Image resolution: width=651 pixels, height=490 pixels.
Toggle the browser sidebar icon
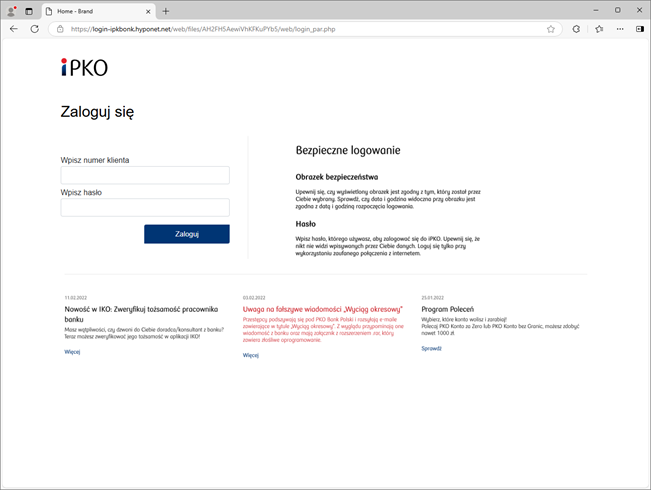click(640, 29)
